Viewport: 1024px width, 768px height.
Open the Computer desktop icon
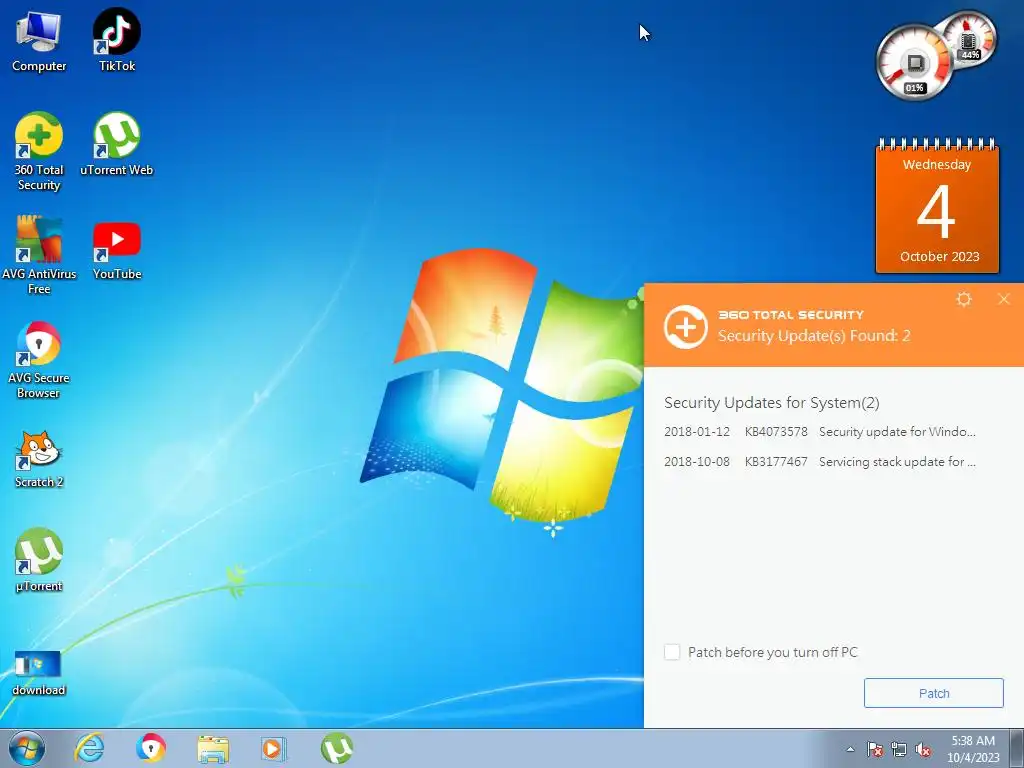coord(39,41)
